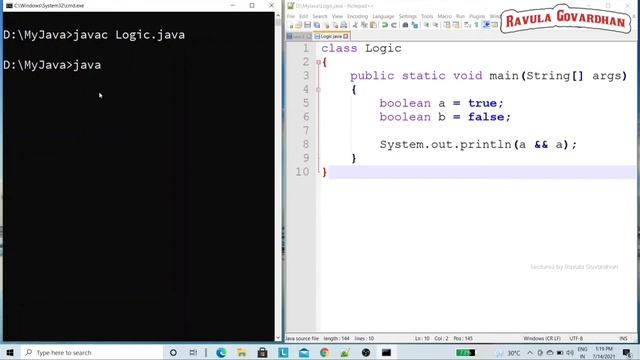Click the 'Windows (CR LF)' status bar entry
Screen dimensions: 640x360
point(542,338)
